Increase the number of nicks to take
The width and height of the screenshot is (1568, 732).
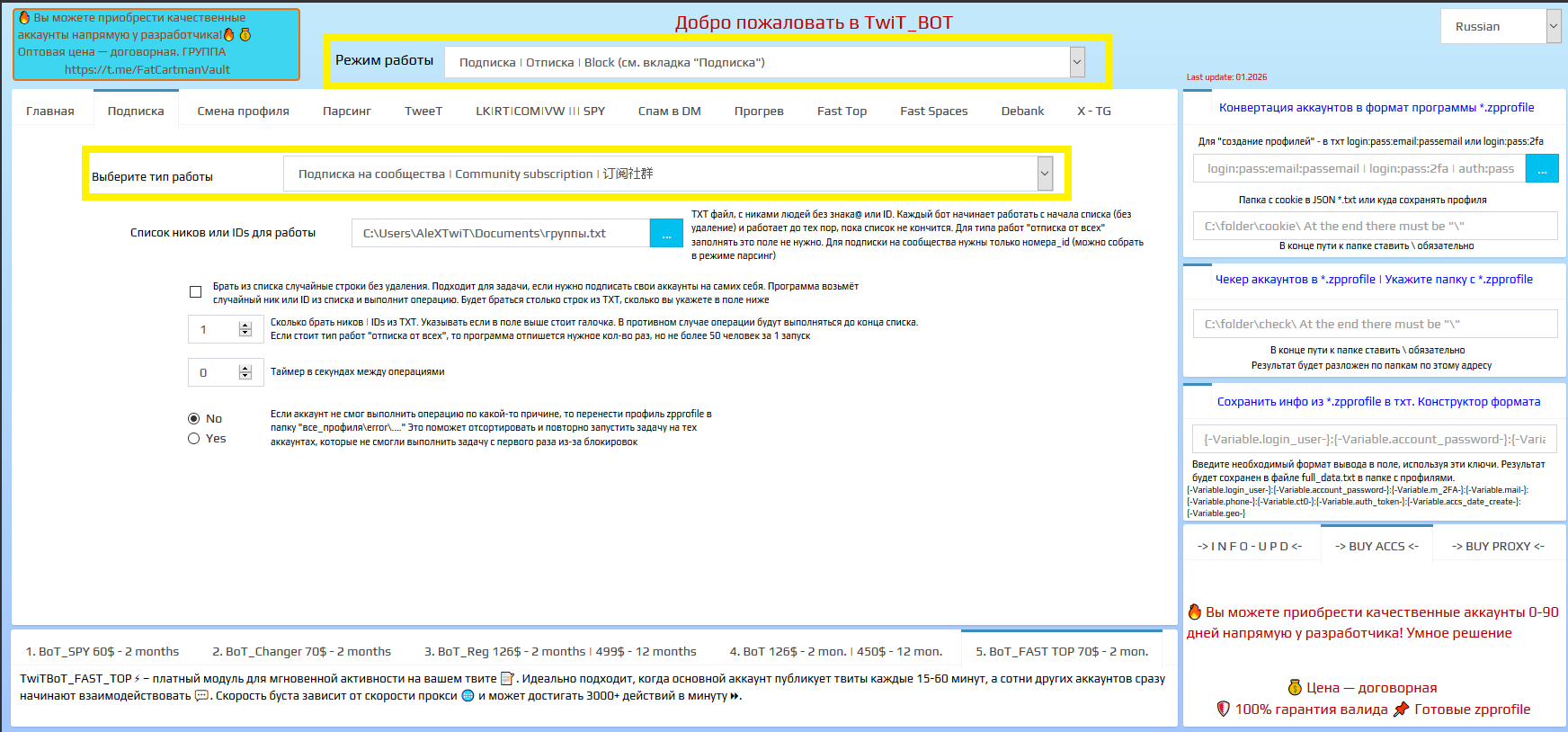click(245, 325)
